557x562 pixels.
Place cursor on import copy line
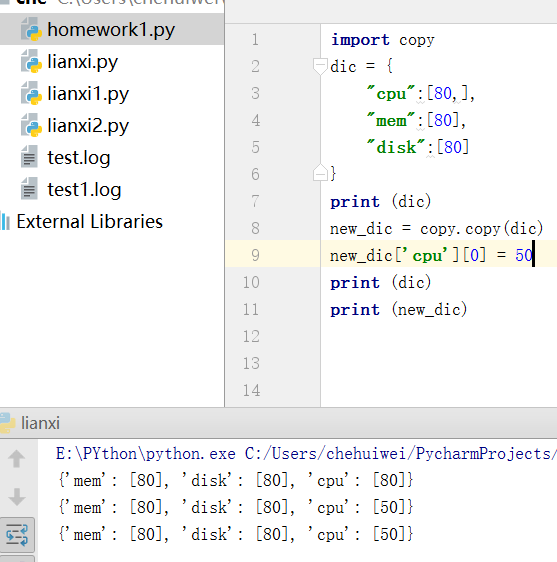[x=382, y=40]
